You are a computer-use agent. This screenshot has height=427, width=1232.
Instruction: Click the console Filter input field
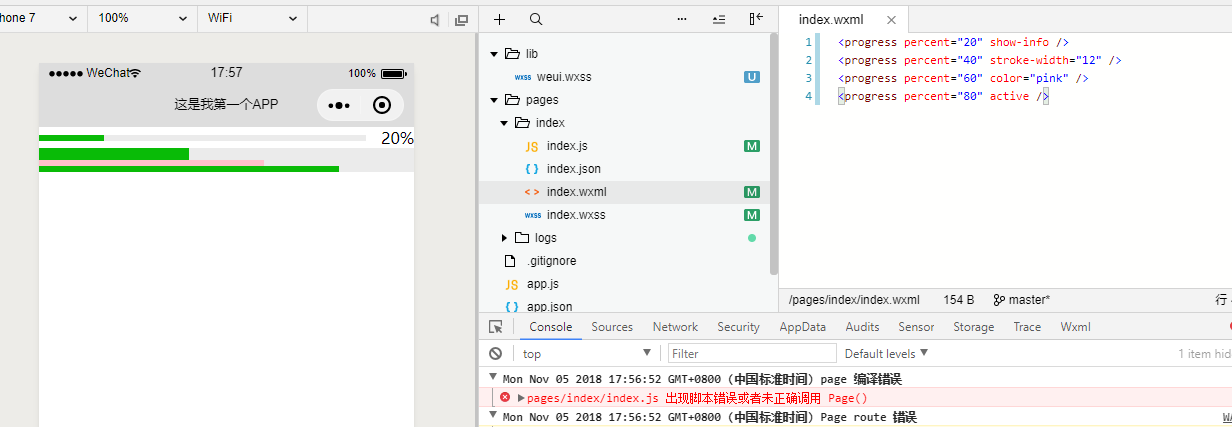pyautogui.click(x=752, y=354)
